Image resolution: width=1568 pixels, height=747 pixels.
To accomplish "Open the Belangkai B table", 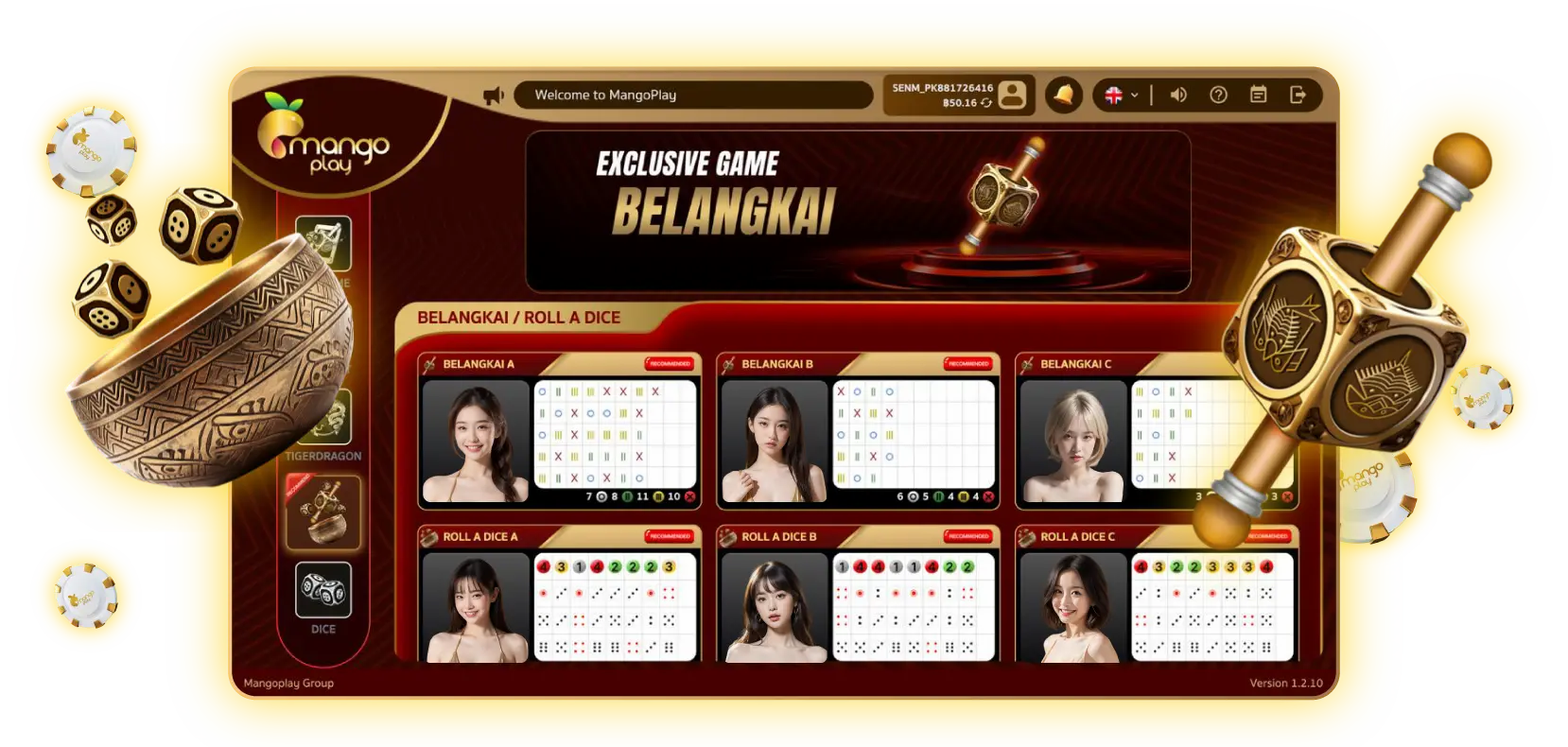I will 859,431.
